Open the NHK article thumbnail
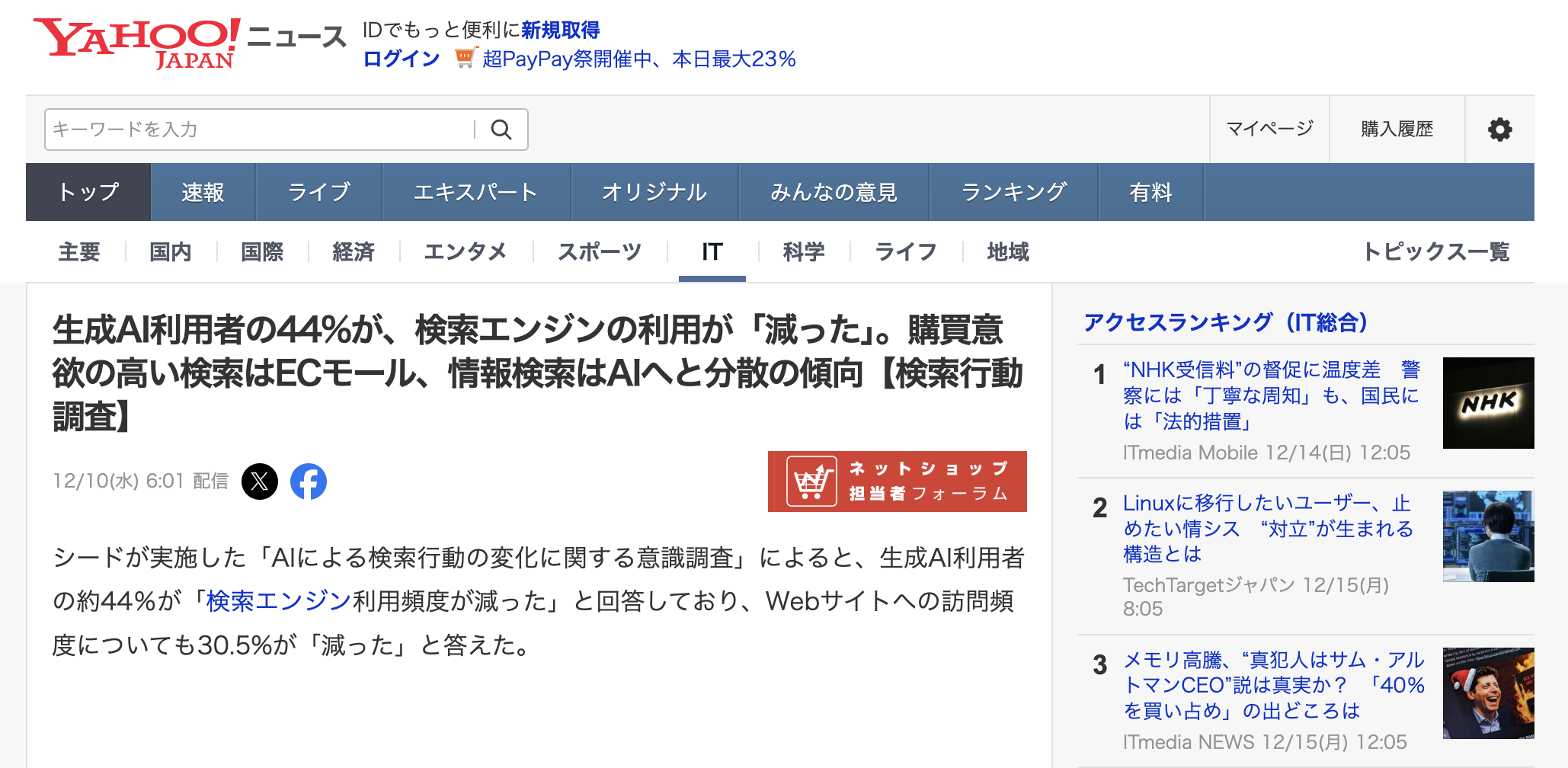Viewport: 1568px width, 768px height. coord(1488,403)
